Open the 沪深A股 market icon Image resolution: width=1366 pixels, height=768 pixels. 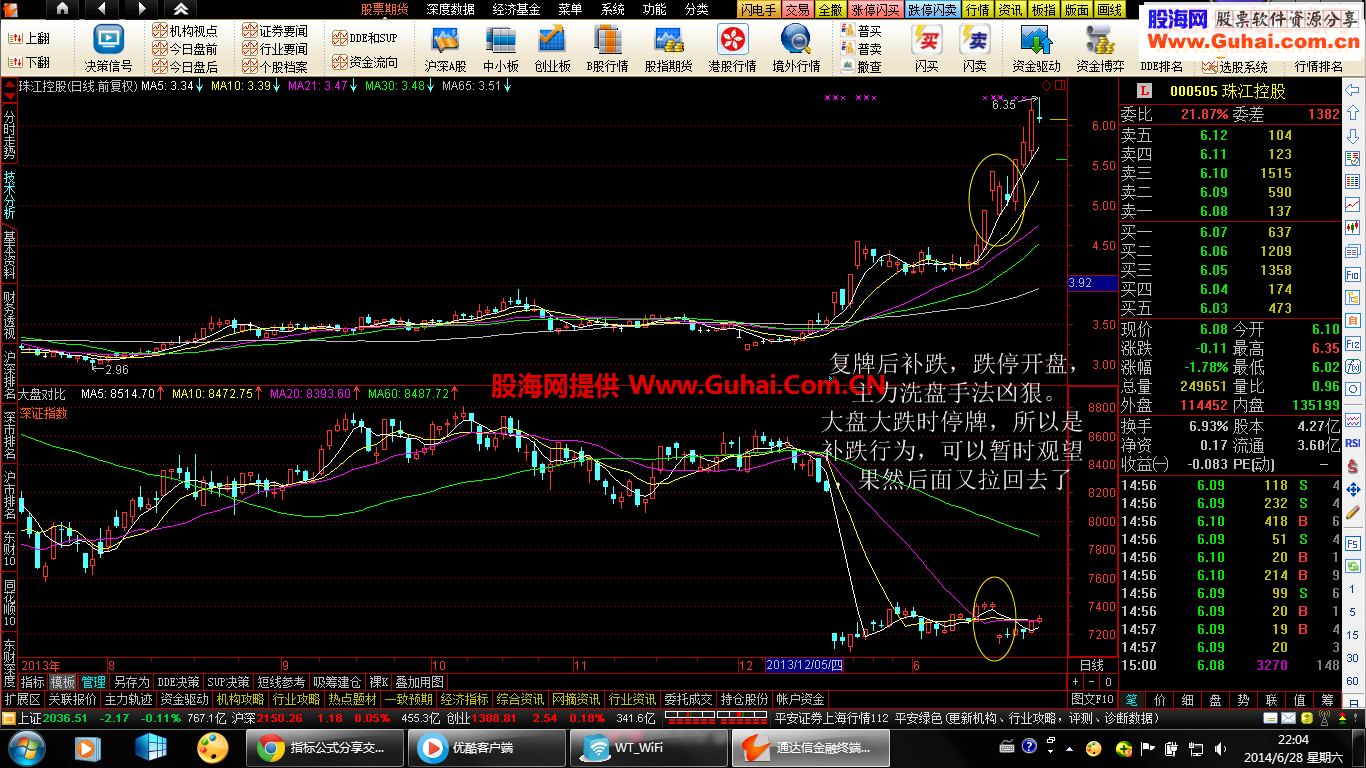coord(445,48)
